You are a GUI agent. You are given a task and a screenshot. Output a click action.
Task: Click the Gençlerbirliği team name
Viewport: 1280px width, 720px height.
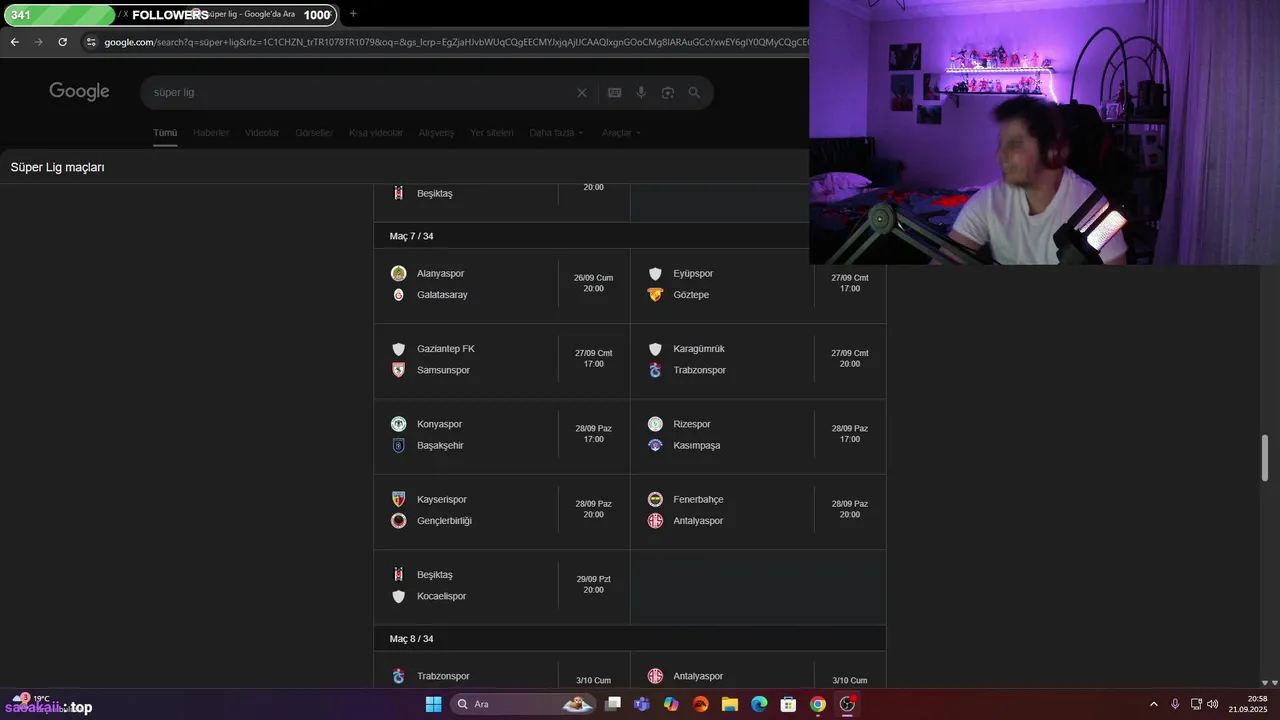coord(444,521)
